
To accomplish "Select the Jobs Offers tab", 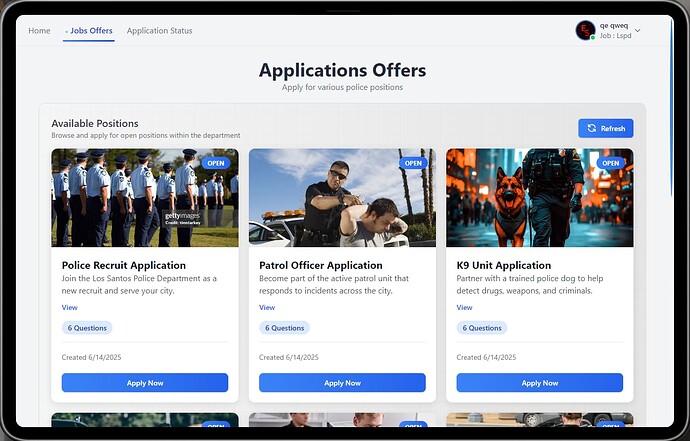I will click(89, 31).
